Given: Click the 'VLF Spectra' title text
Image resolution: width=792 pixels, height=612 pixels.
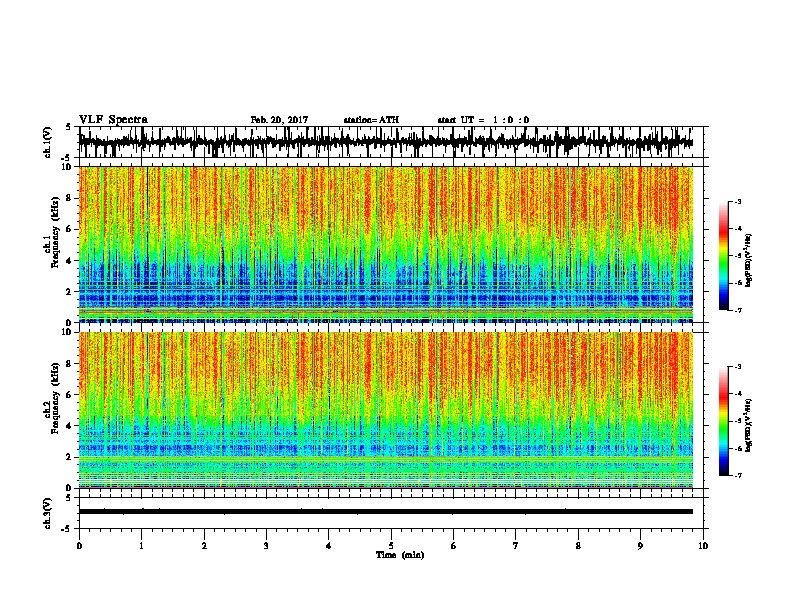Looking at the screenshot, I should (113, 120).
